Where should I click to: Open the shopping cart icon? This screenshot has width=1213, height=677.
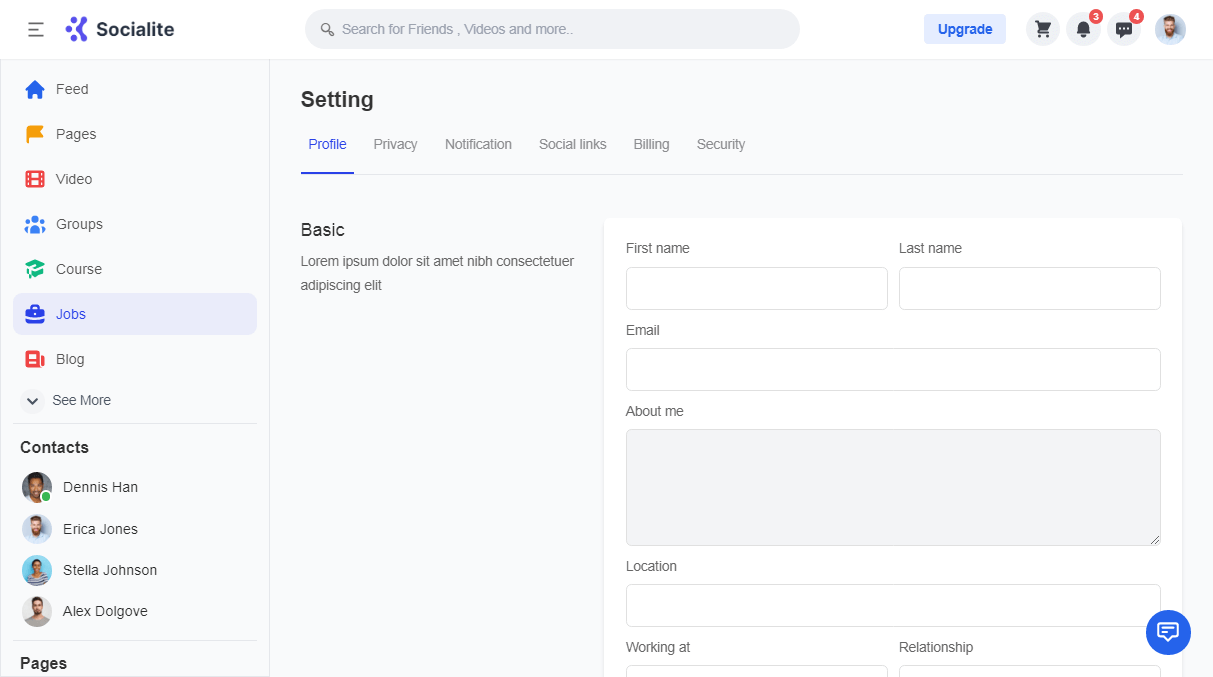(x=1043, y=29)
